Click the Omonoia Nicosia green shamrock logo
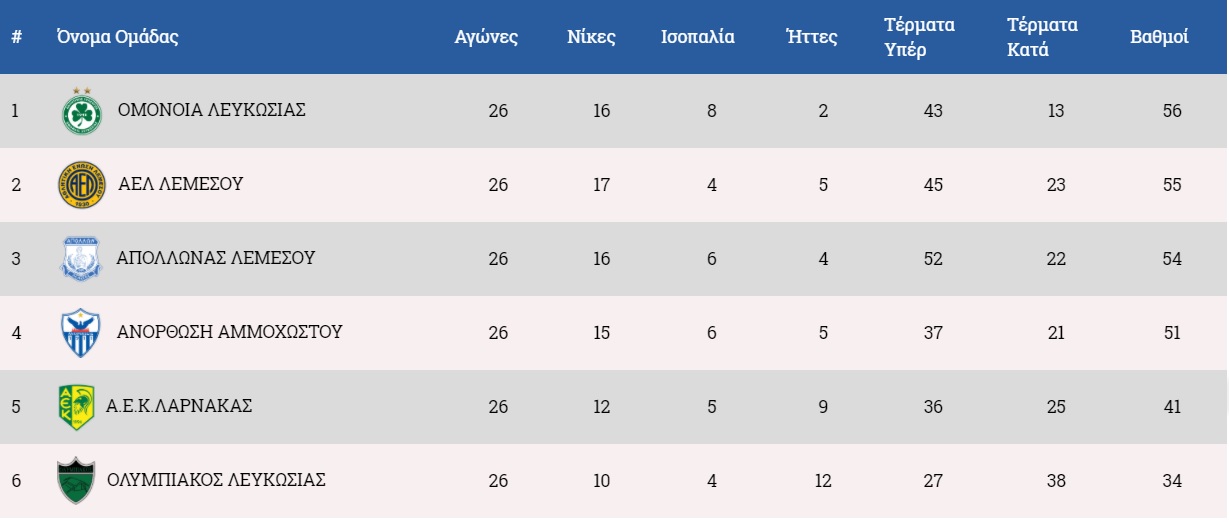 (81, 111)
